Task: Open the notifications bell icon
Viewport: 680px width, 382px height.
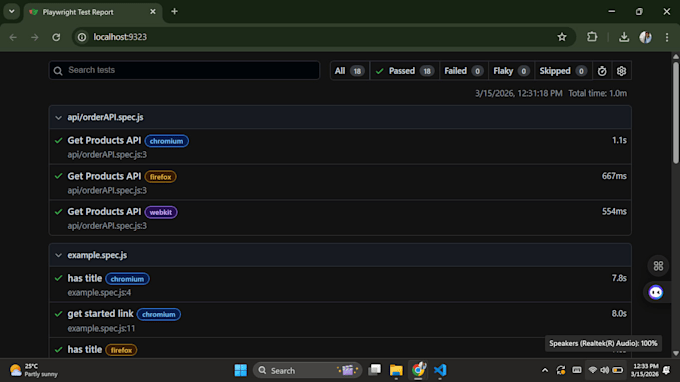Action: [x=667, y=370]
